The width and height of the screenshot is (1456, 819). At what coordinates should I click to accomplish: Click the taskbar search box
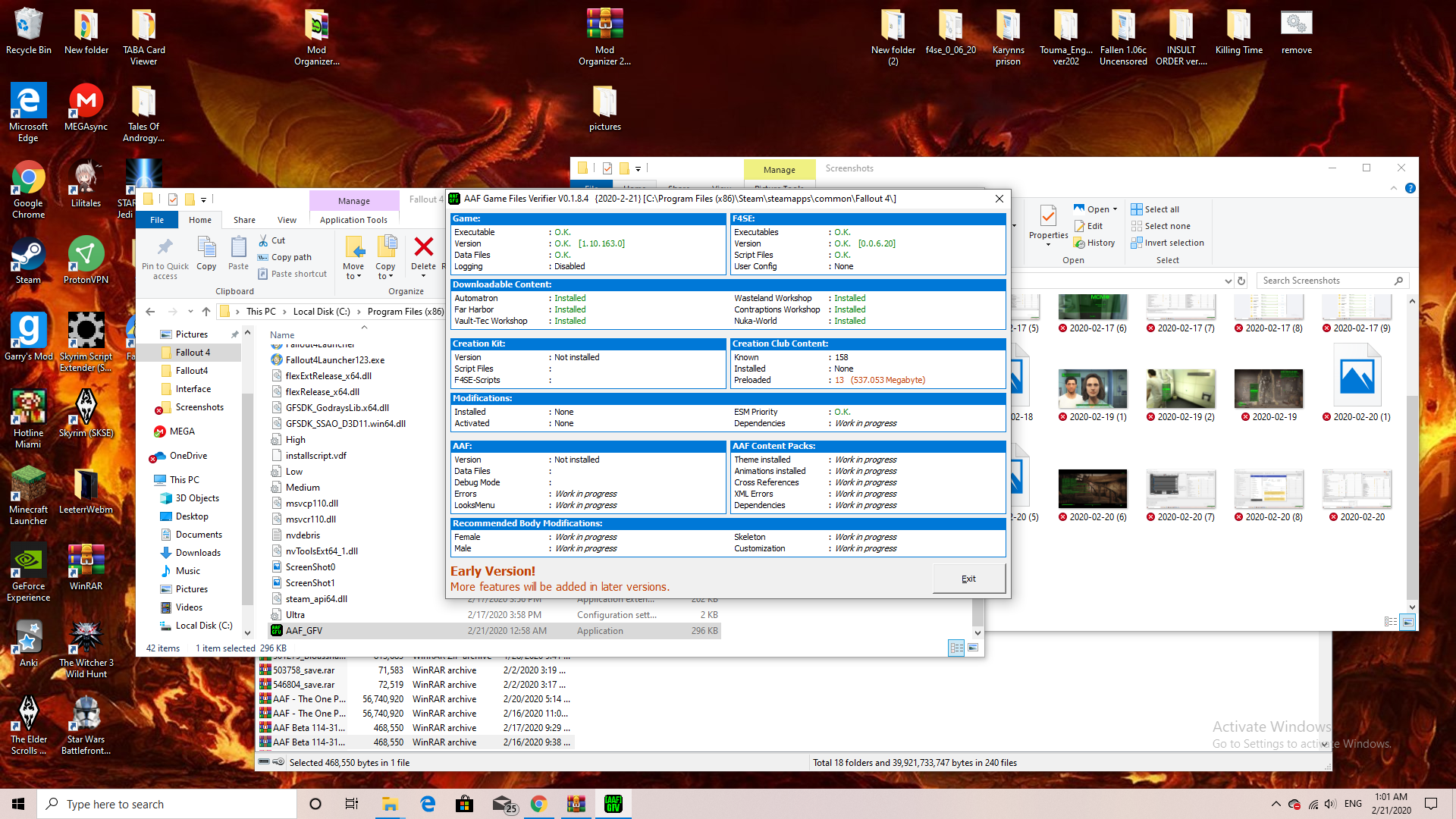click(167, 804)
